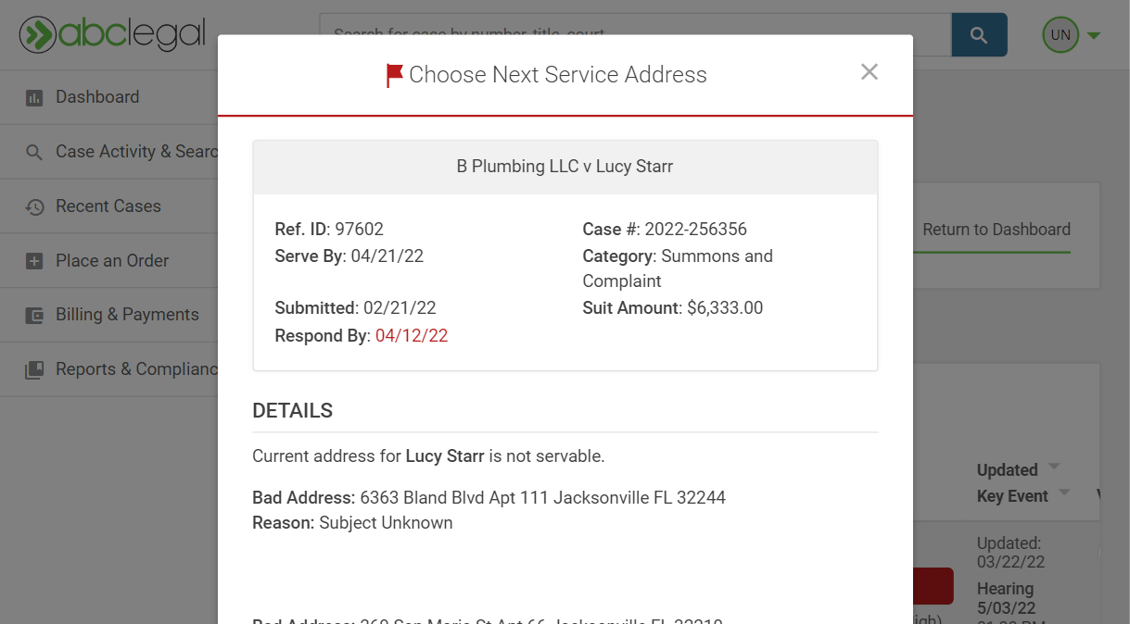Select Case Activity & Search in the sidebar
Viewport: 1130px width, 624px height.
point(130,151)
